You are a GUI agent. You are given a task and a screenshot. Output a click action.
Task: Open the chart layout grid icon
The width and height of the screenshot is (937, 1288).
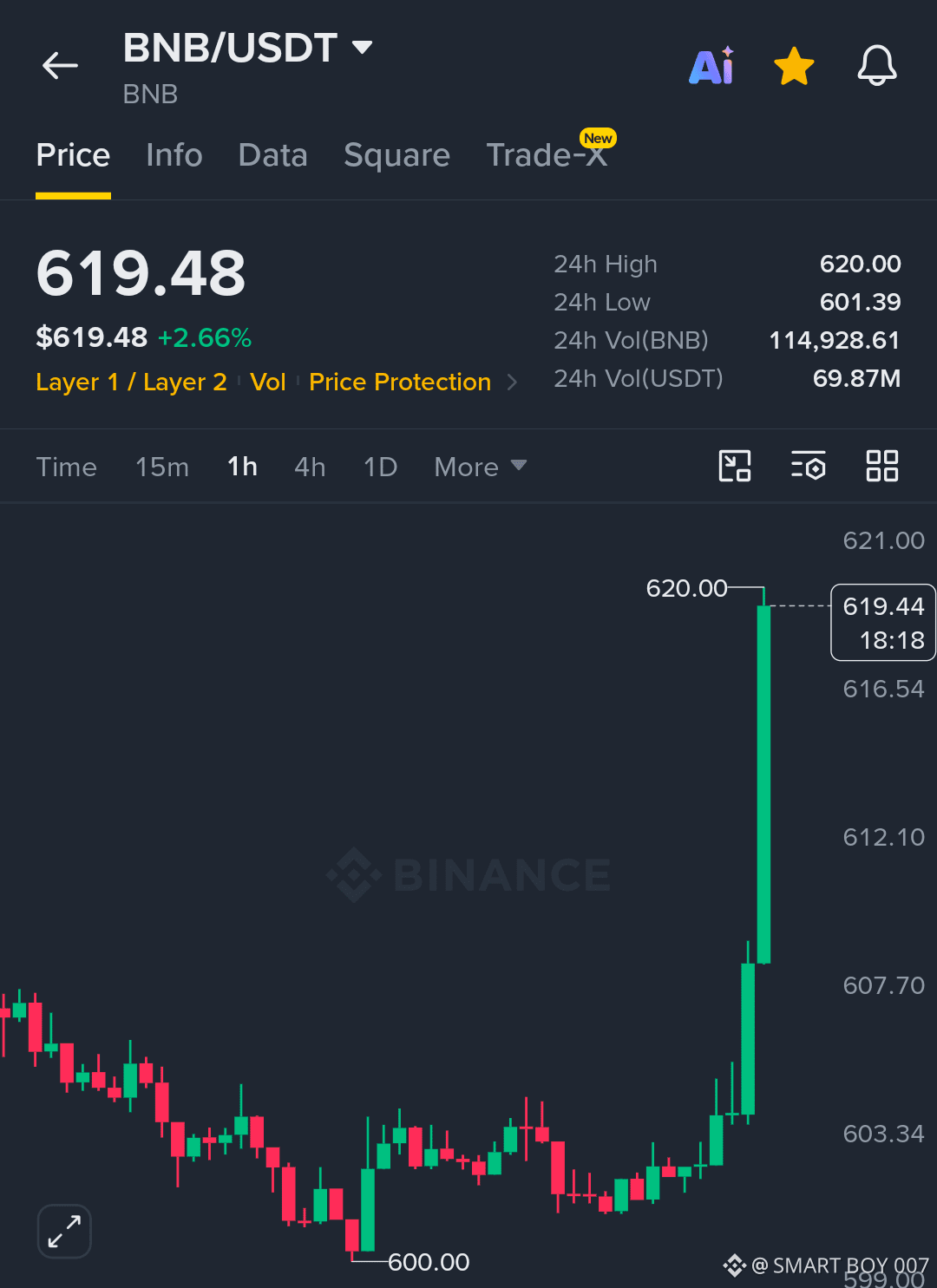tap(881, 466)
